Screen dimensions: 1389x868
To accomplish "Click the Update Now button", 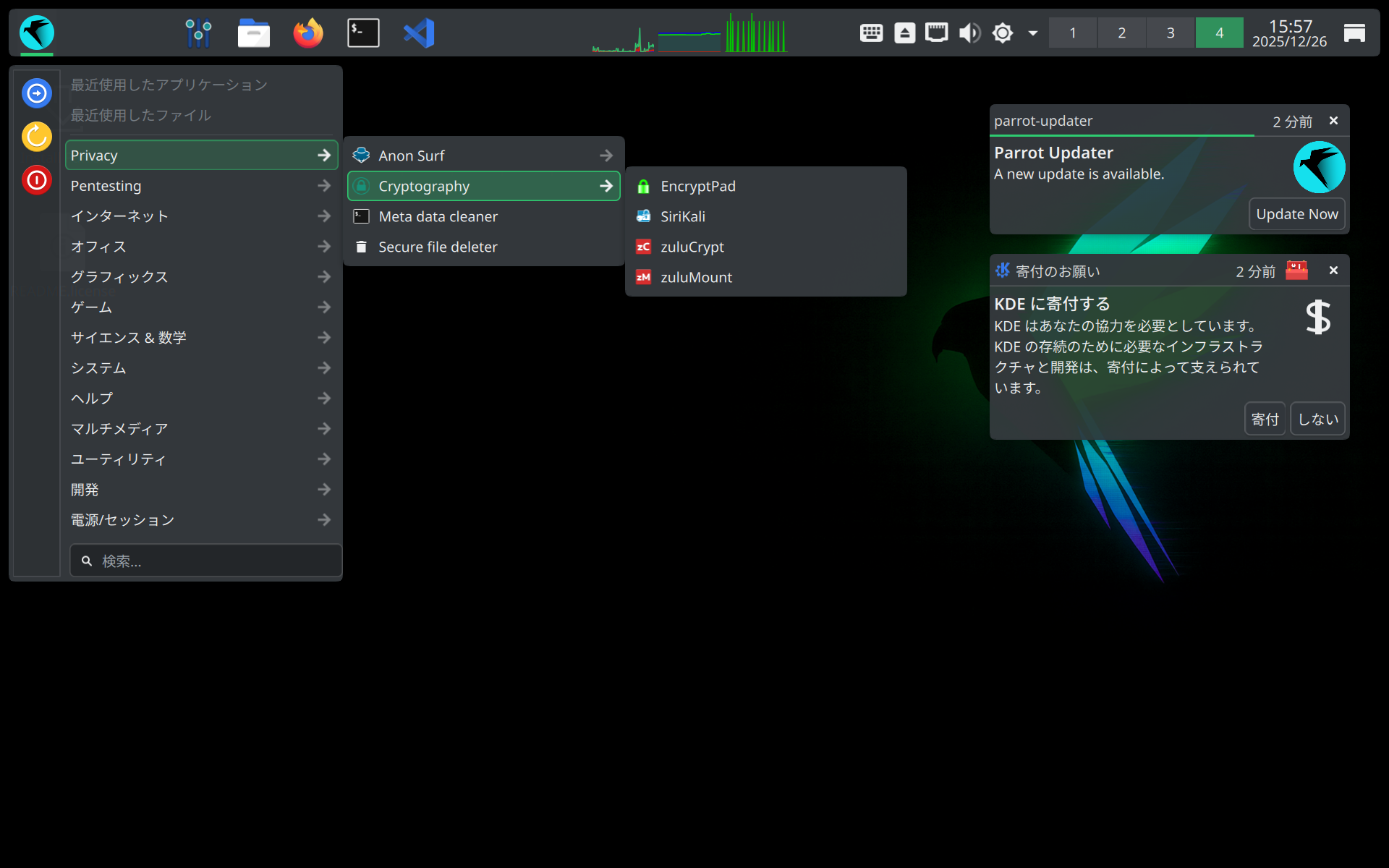I will tap(1296, 214).
